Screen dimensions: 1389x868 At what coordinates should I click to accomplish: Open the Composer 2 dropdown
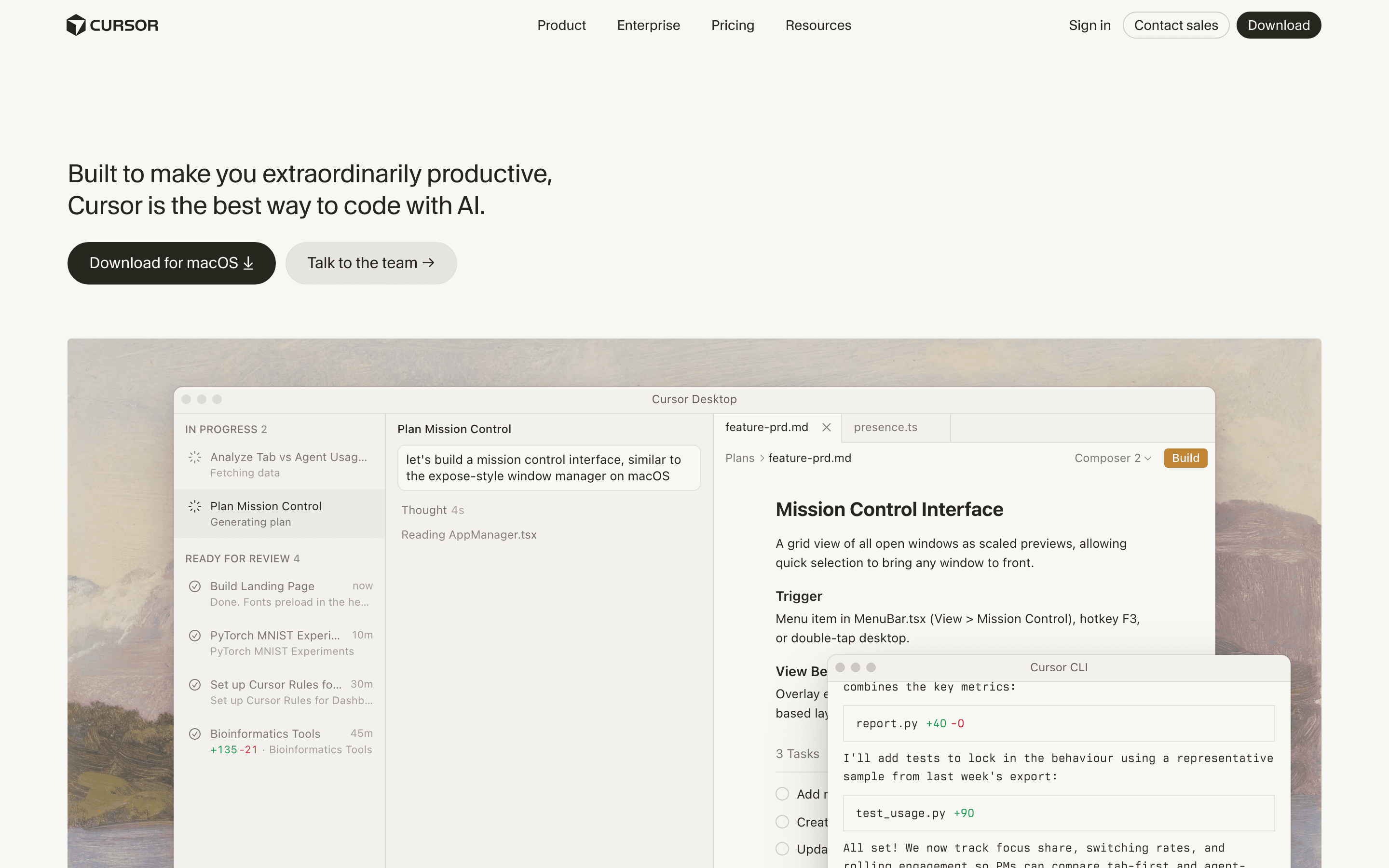click(x=1112, y=458)
